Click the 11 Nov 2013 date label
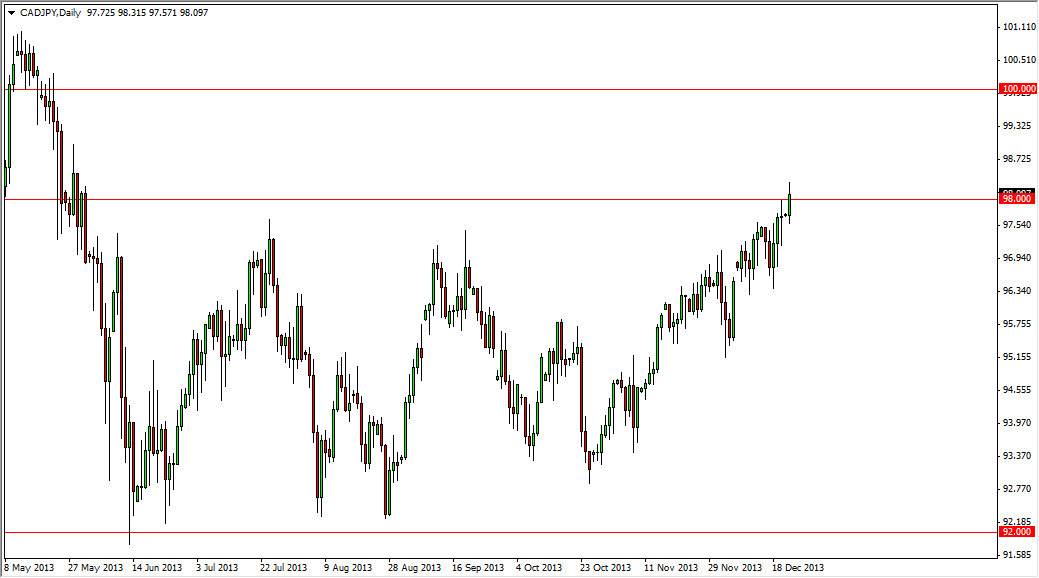Viewport: 1039px width, 578px height. point(671,568)
